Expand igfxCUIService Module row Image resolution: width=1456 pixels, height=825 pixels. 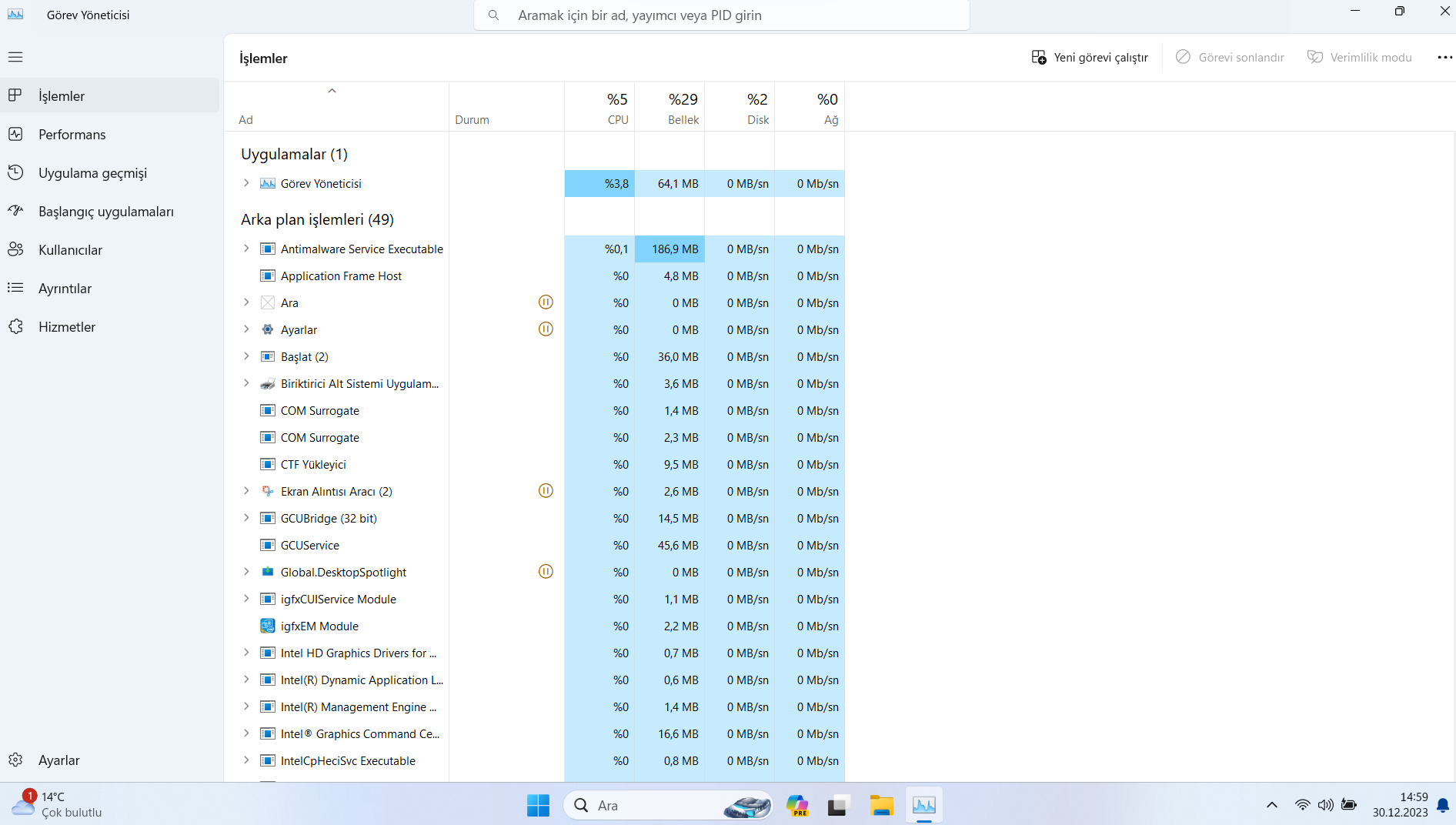(246, 599)
